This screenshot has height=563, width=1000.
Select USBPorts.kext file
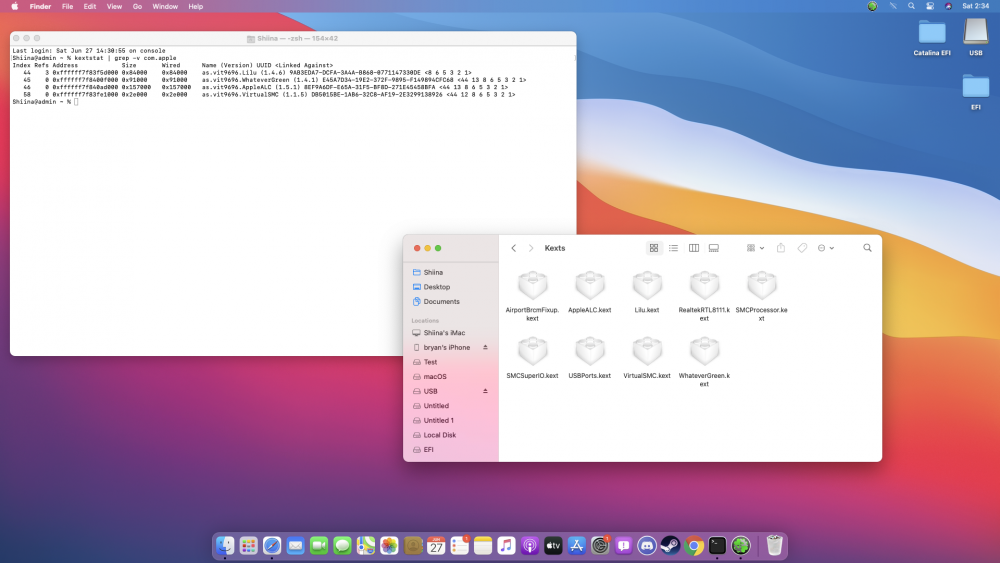(x=590, y=358)
